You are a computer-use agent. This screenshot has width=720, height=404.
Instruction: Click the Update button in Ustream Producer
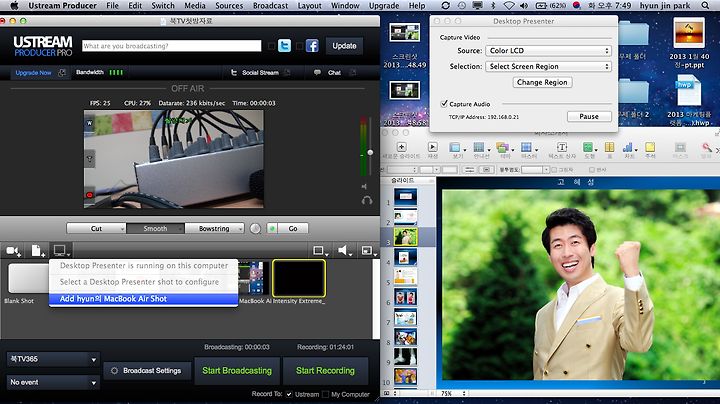point(344,46)
